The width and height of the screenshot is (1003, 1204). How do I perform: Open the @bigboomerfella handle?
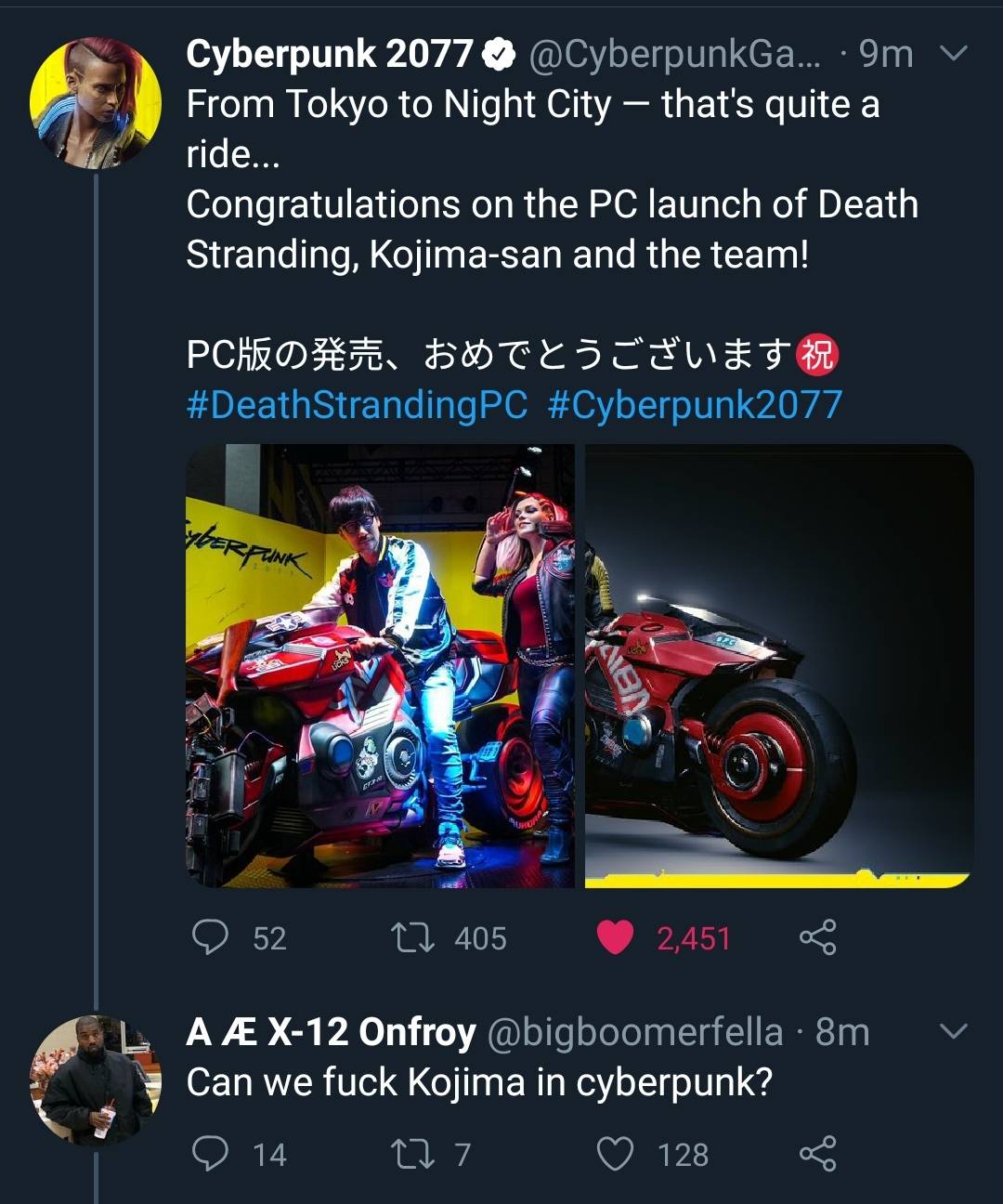[635, 1032]
